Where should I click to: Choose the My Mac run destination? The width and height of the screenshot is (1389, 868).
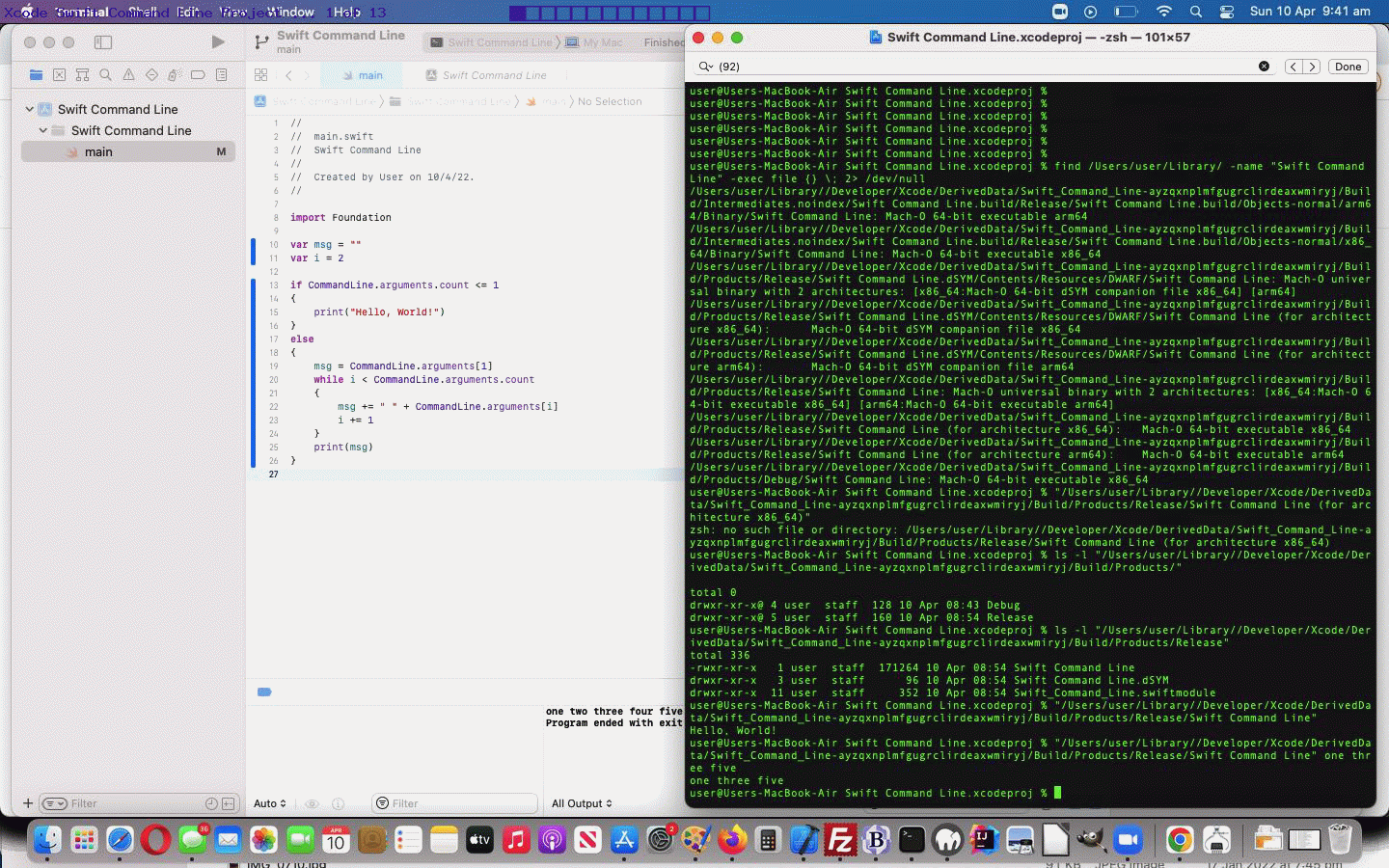click(595, 42)
